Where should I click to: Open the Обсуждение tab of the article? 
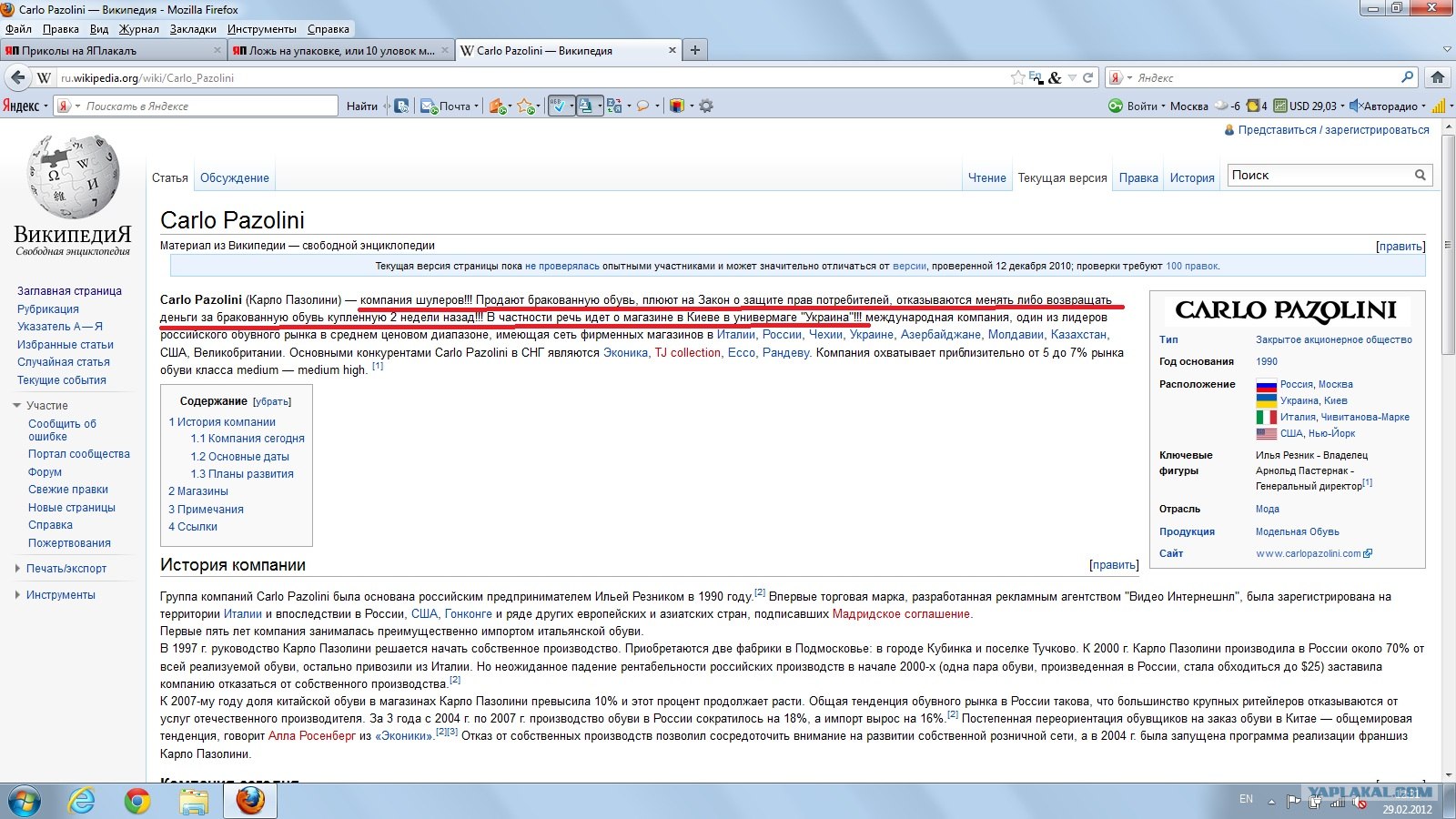(x=235, y=178)
